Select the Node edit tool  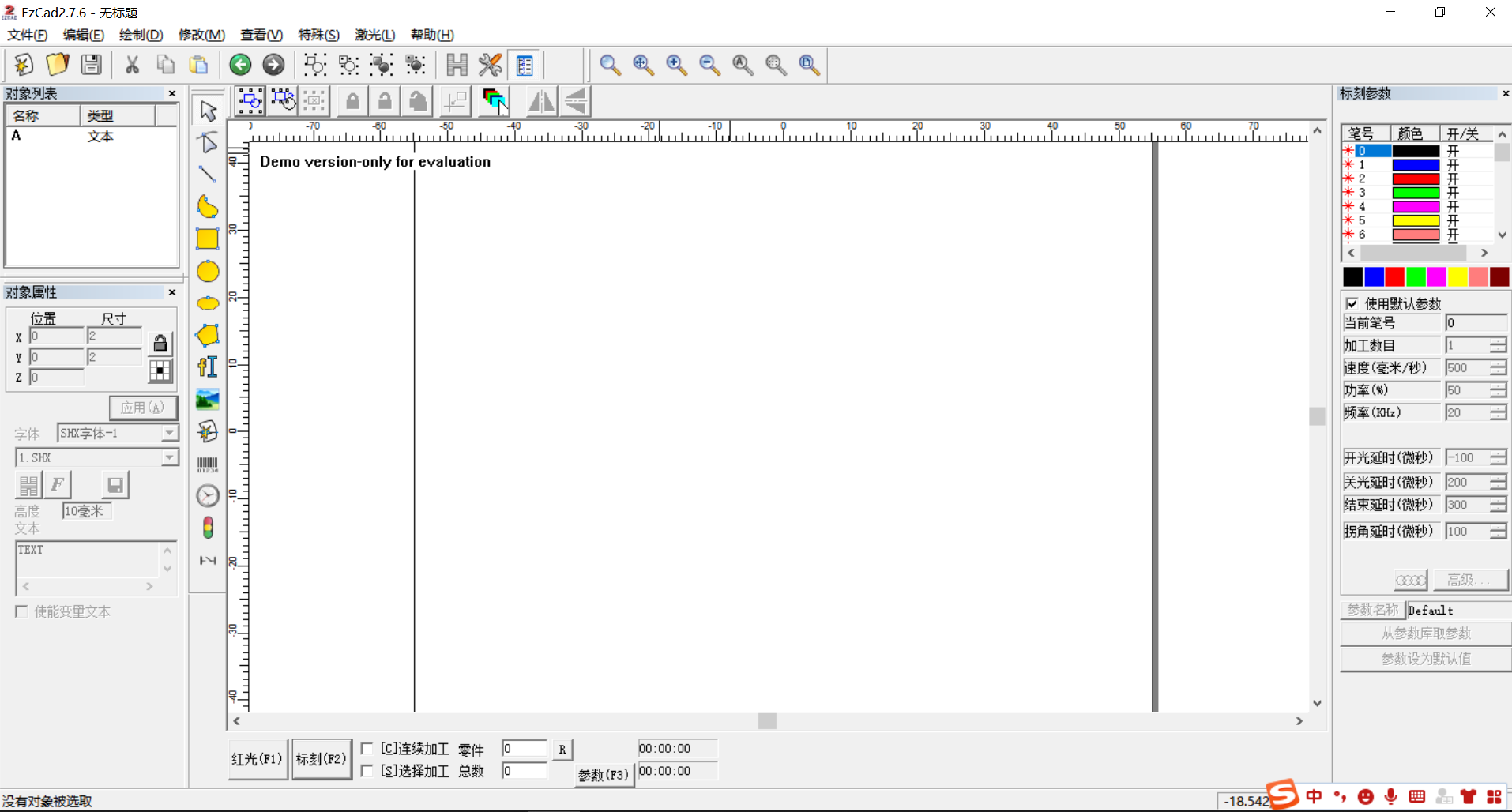tap(208, 142)
